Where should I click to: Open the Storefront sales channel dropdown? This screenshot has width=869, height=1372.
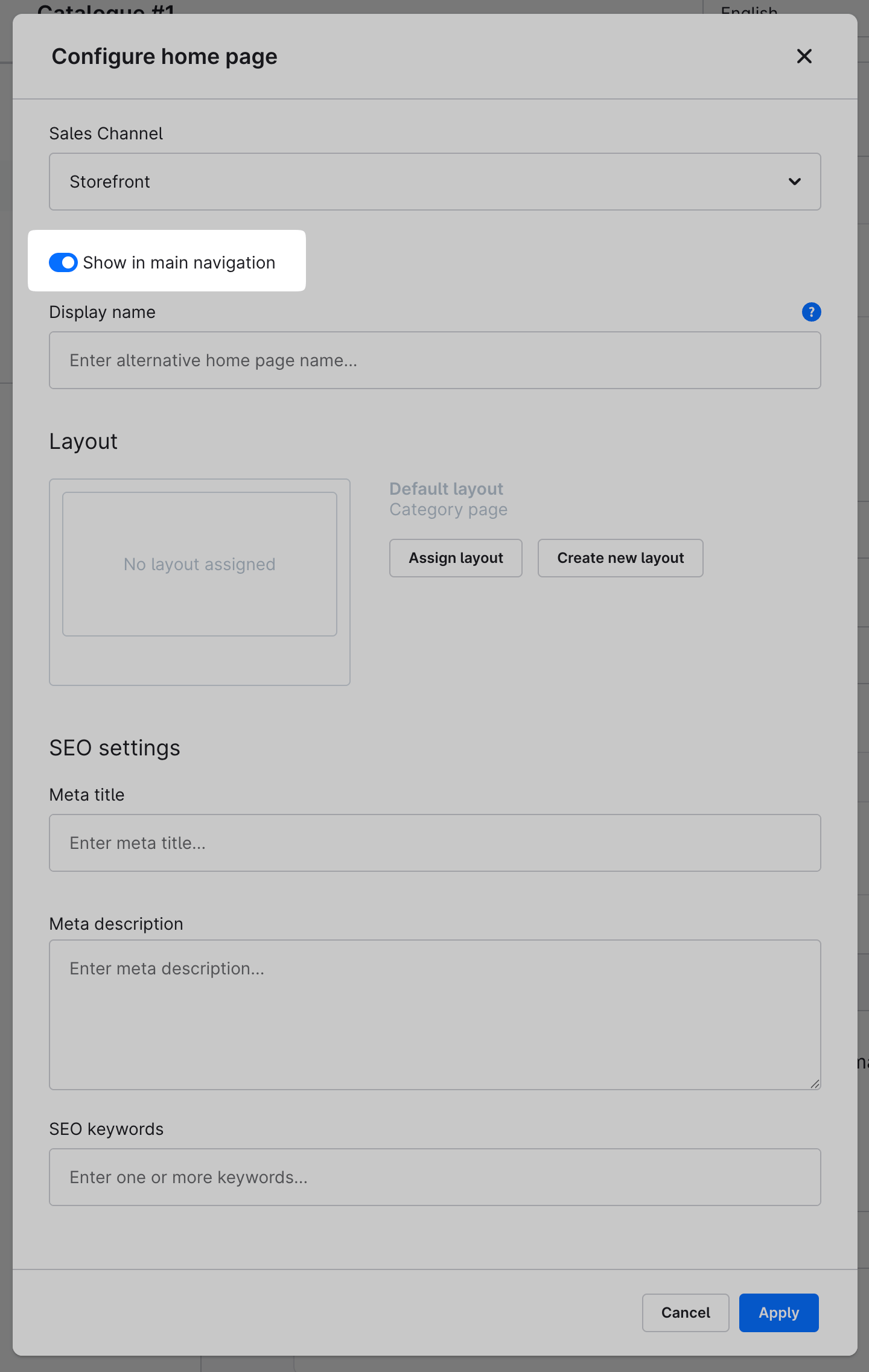tap(434, 182)
